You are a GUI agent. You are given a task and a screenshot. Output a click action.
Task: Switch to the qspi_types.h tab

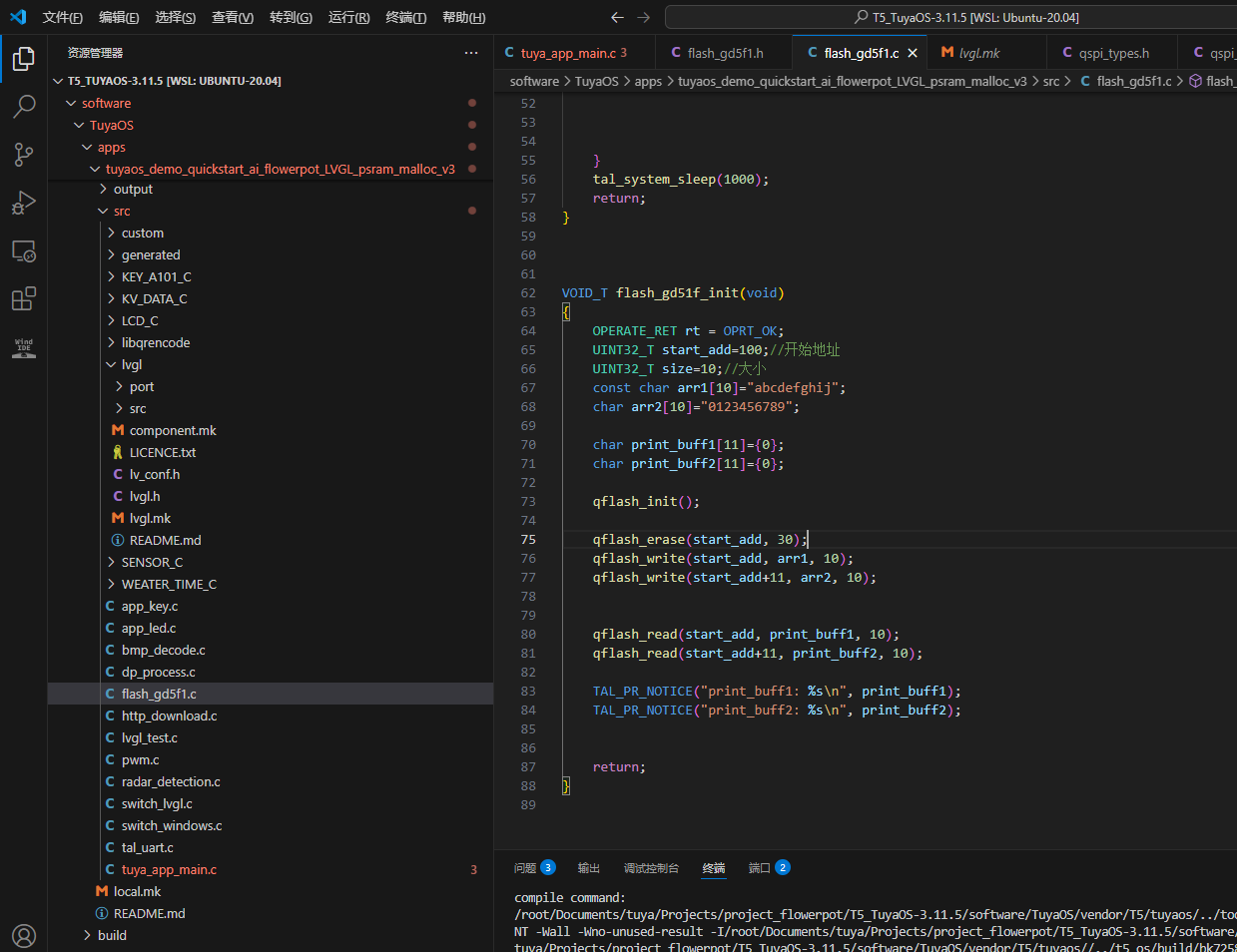[1113, 53]
